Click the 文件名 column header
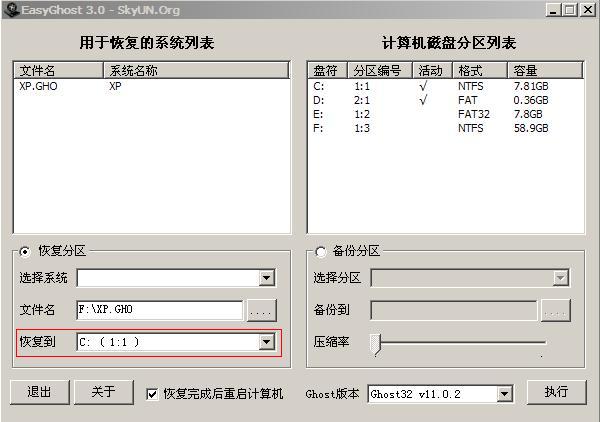The height and width of the screenshot is (422, 600). coord(59,70)
